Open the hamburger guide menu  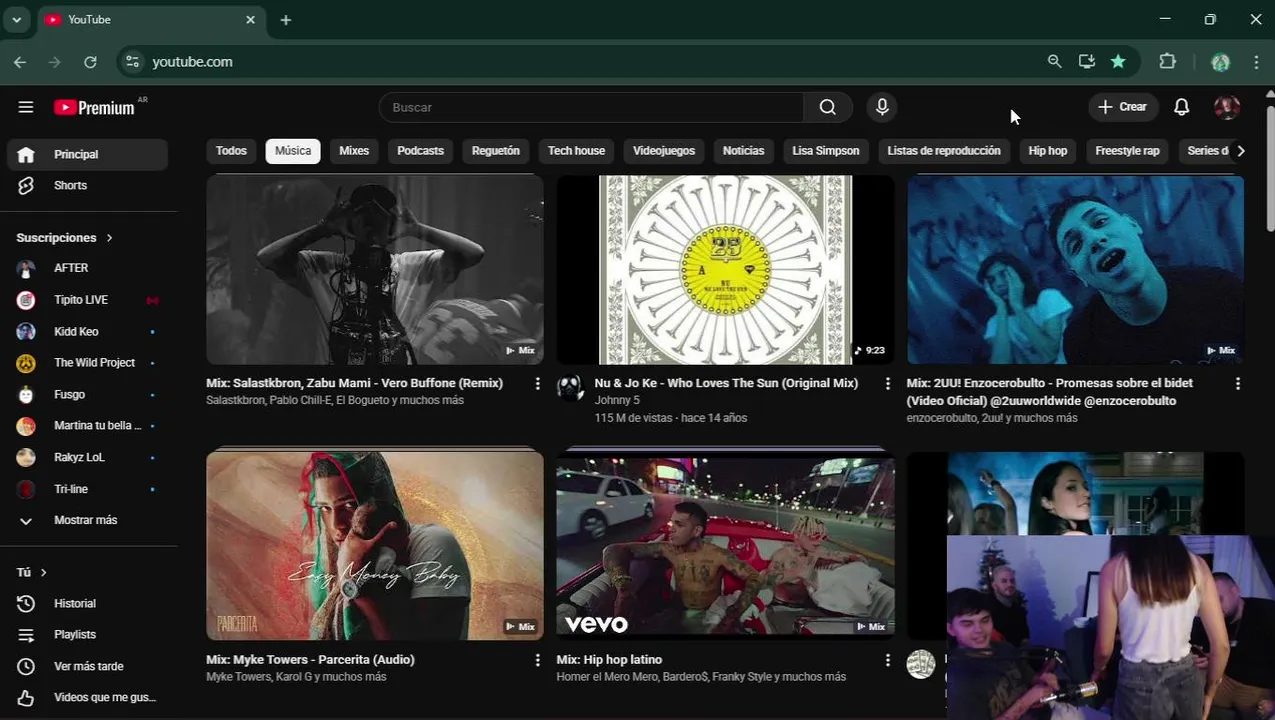[x=26, y=107]
